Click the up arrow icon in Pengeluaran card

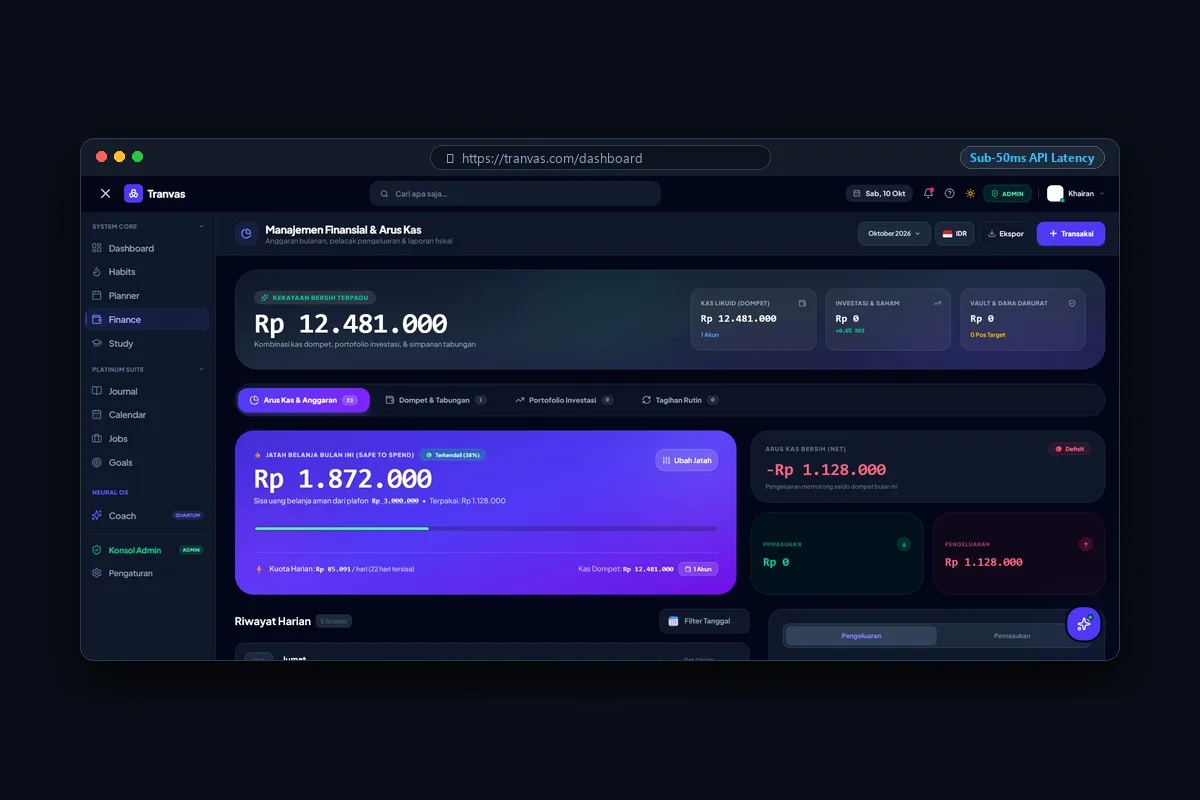tap(1086, 544)
